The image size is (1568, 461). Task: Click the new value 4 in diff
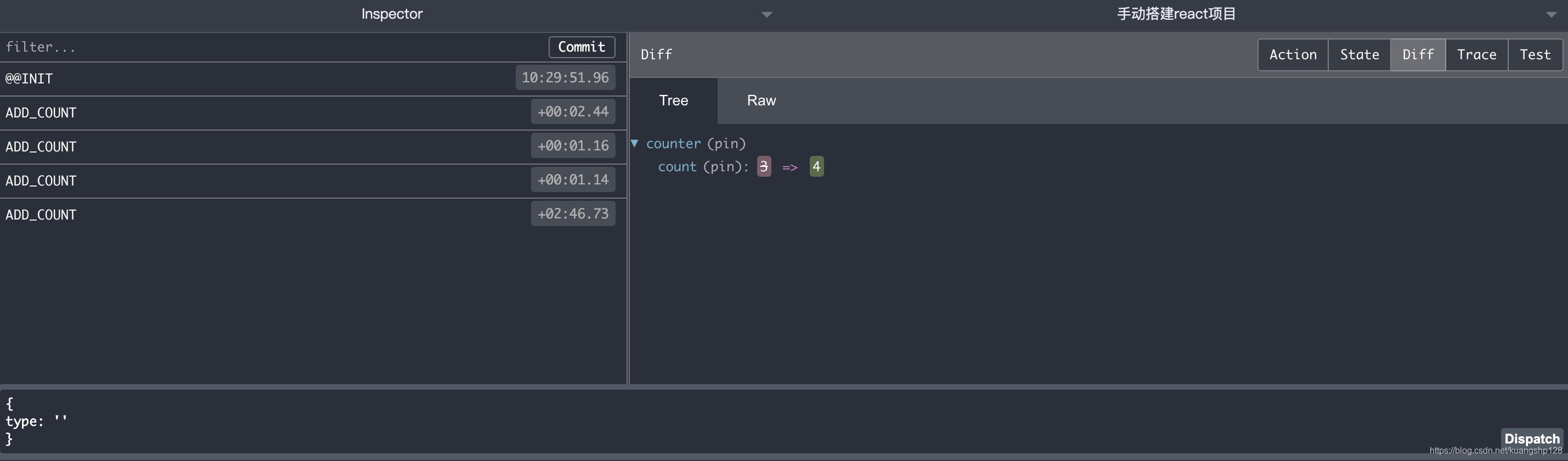point(816,166)
